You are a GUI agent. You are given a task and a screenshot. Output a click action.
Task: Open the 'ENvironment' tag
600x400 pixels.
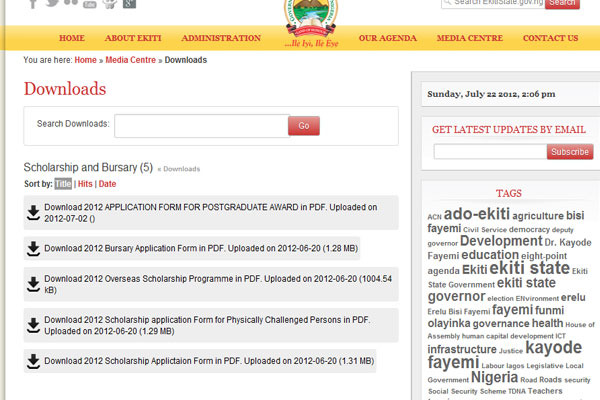pyautogui.click(x=537, y=299)
